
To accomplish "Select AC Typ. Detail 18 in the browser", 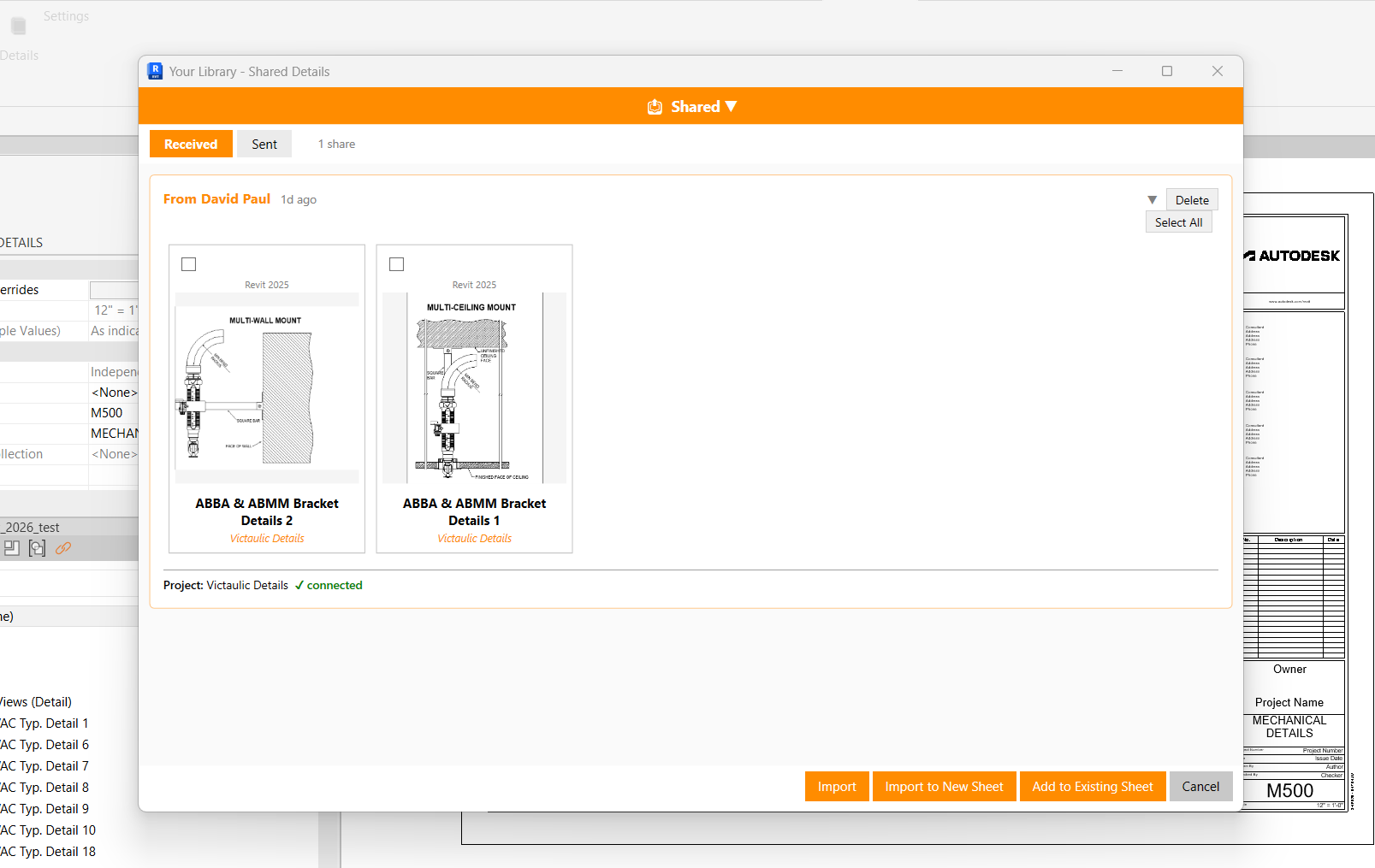I will (48, 852).
